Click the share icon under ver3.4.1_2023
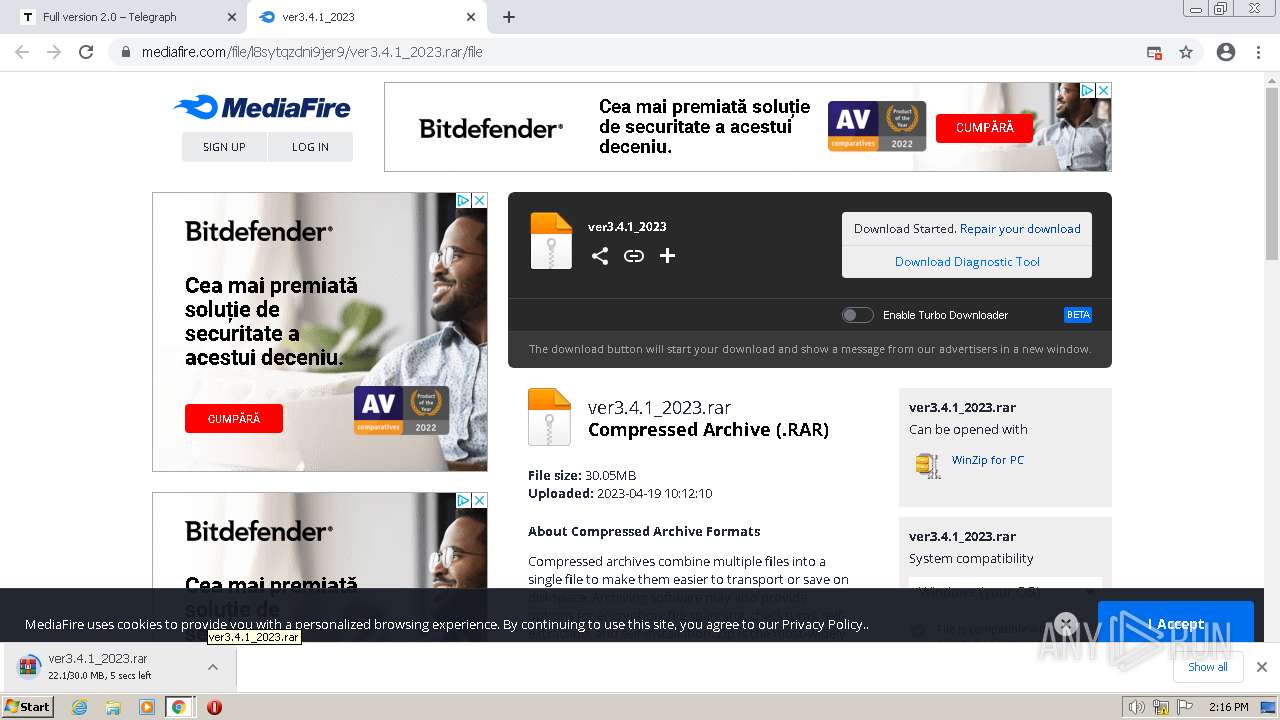Viewport: 1280px width, 720px height. click(600, 256)
